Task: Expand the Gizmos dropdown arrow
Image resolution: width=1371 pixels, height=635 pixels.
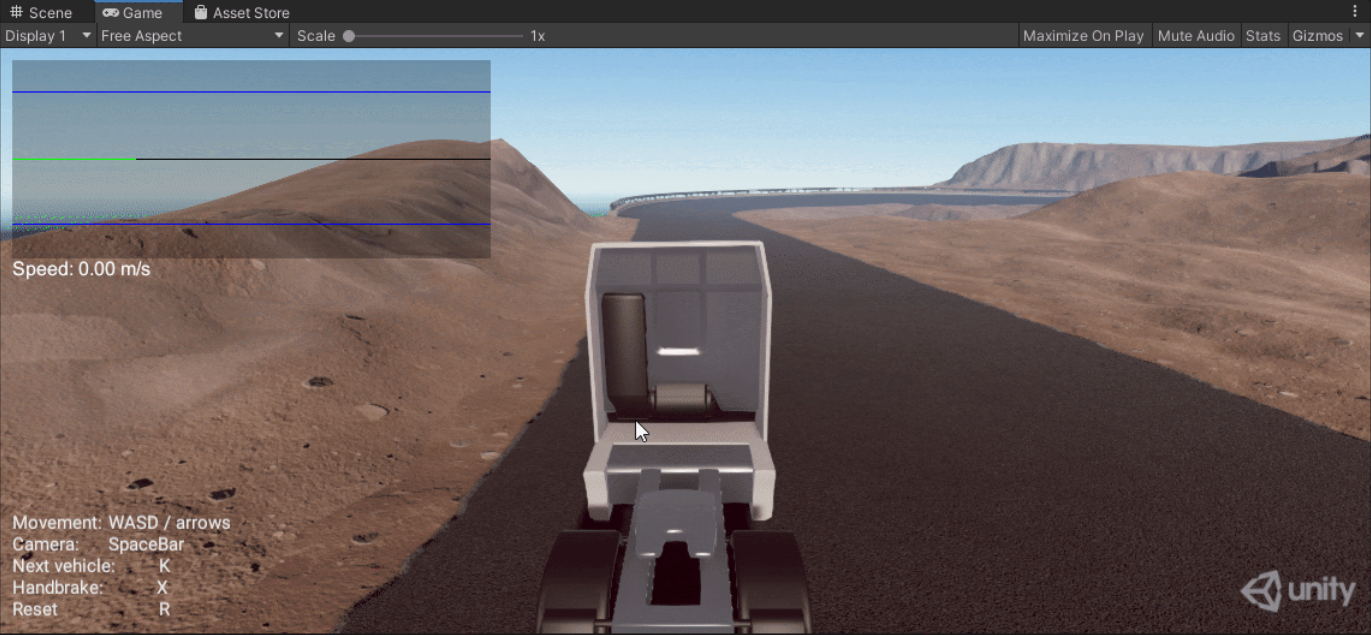Action: pyautogui.click(x=1357, y=35)
